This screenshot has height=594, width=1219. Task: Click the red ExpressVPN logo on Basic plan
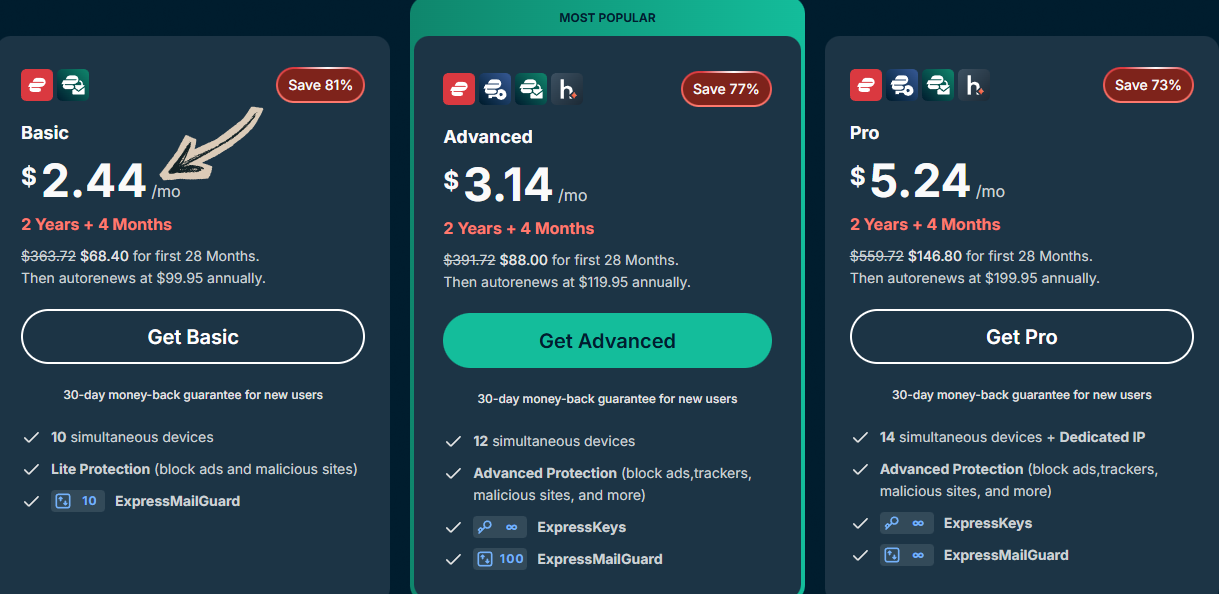[x=37, y=85]
